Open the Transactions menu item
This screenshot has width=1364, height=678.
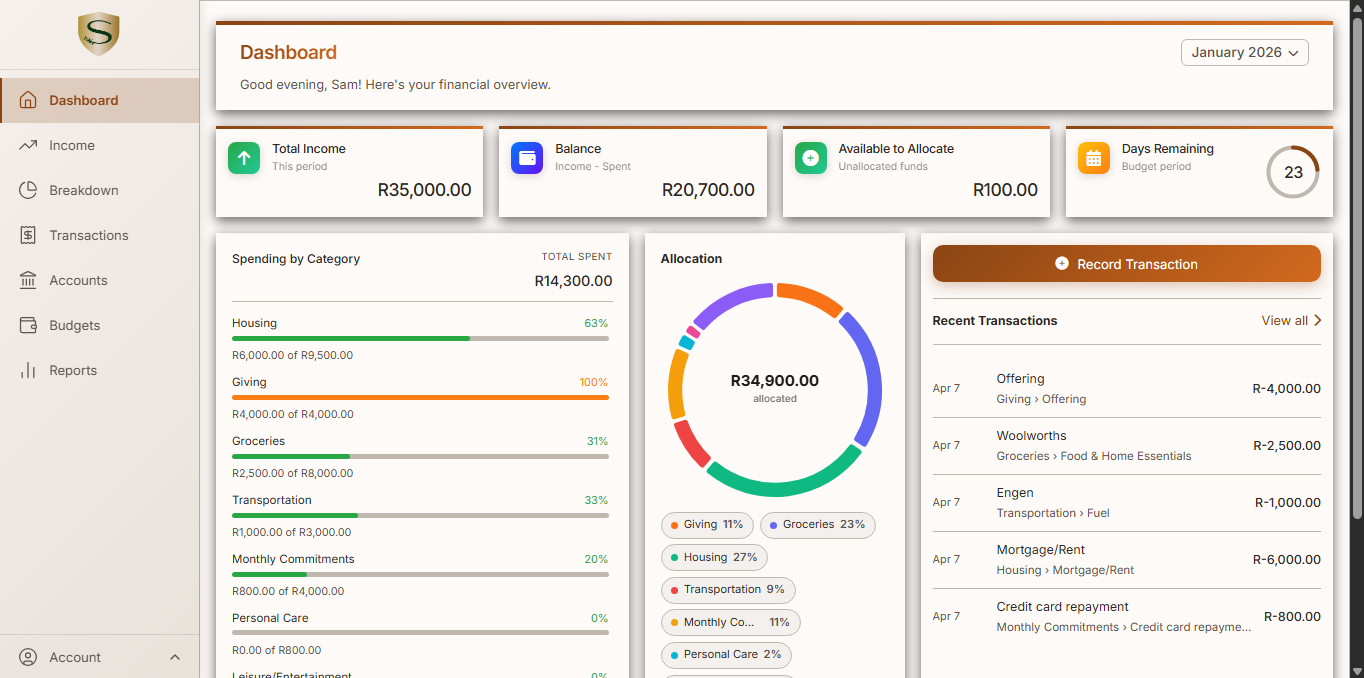[x=100, y=235]
